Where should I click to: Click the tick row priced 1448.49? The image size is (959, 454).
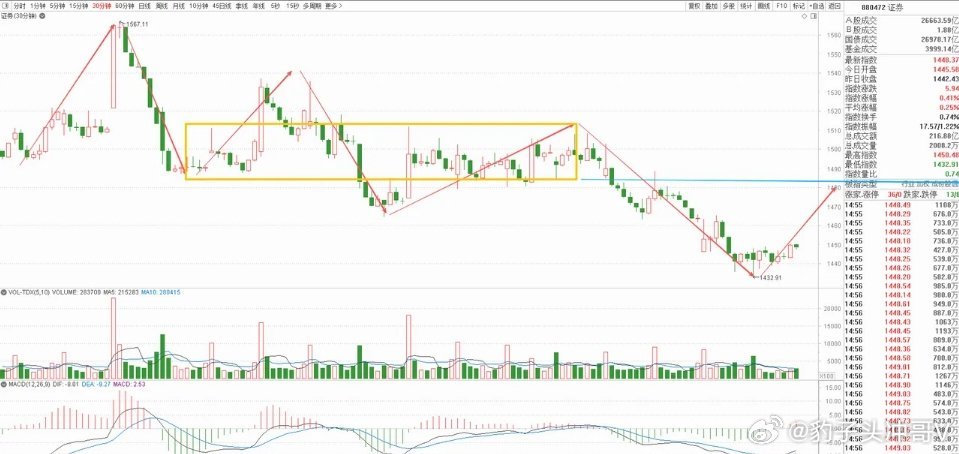pos(902,205)
